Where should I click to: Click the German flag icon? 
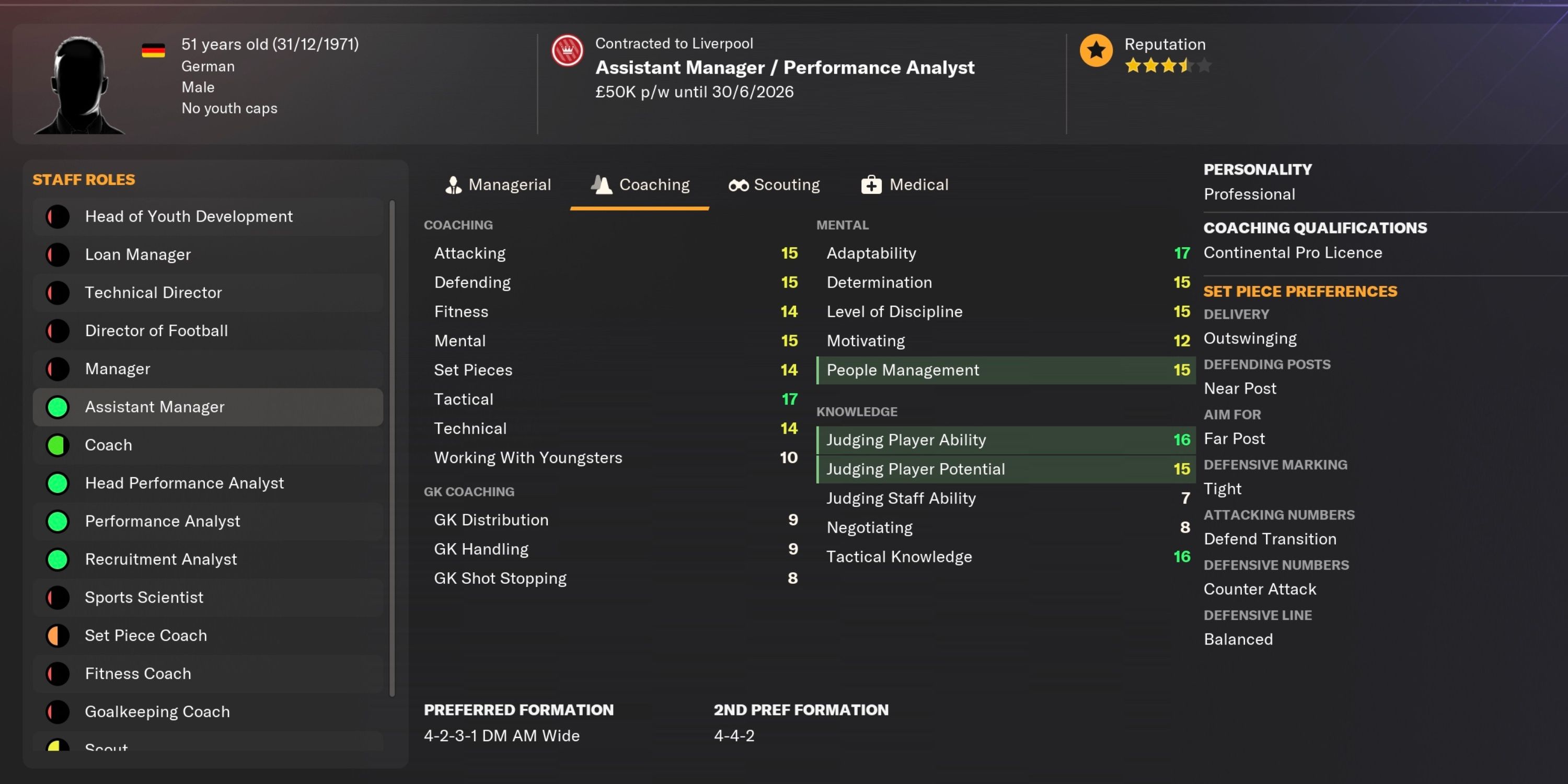(x=153, y=51)
